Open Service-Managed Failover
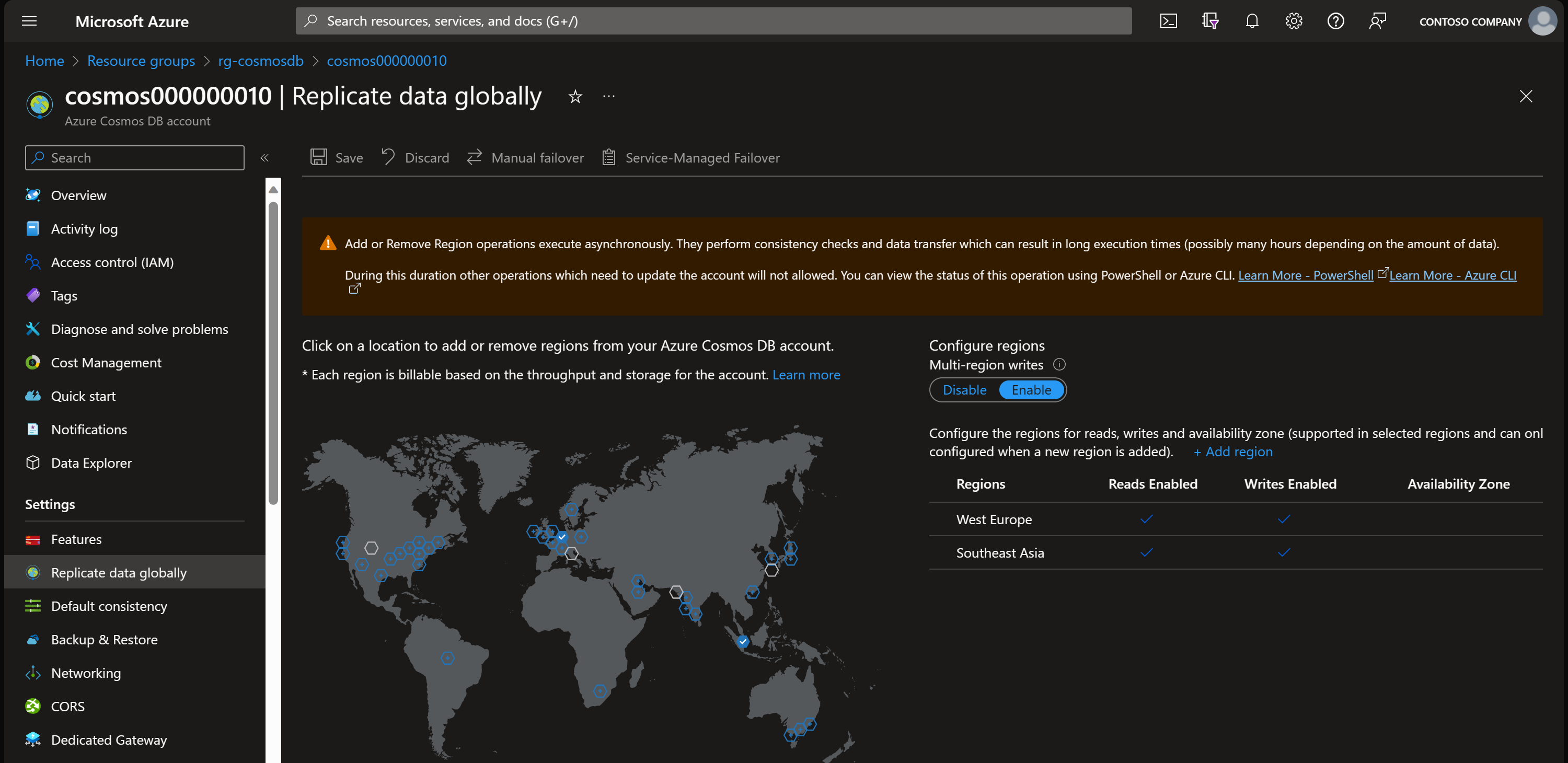 click(x=691, y=158)
